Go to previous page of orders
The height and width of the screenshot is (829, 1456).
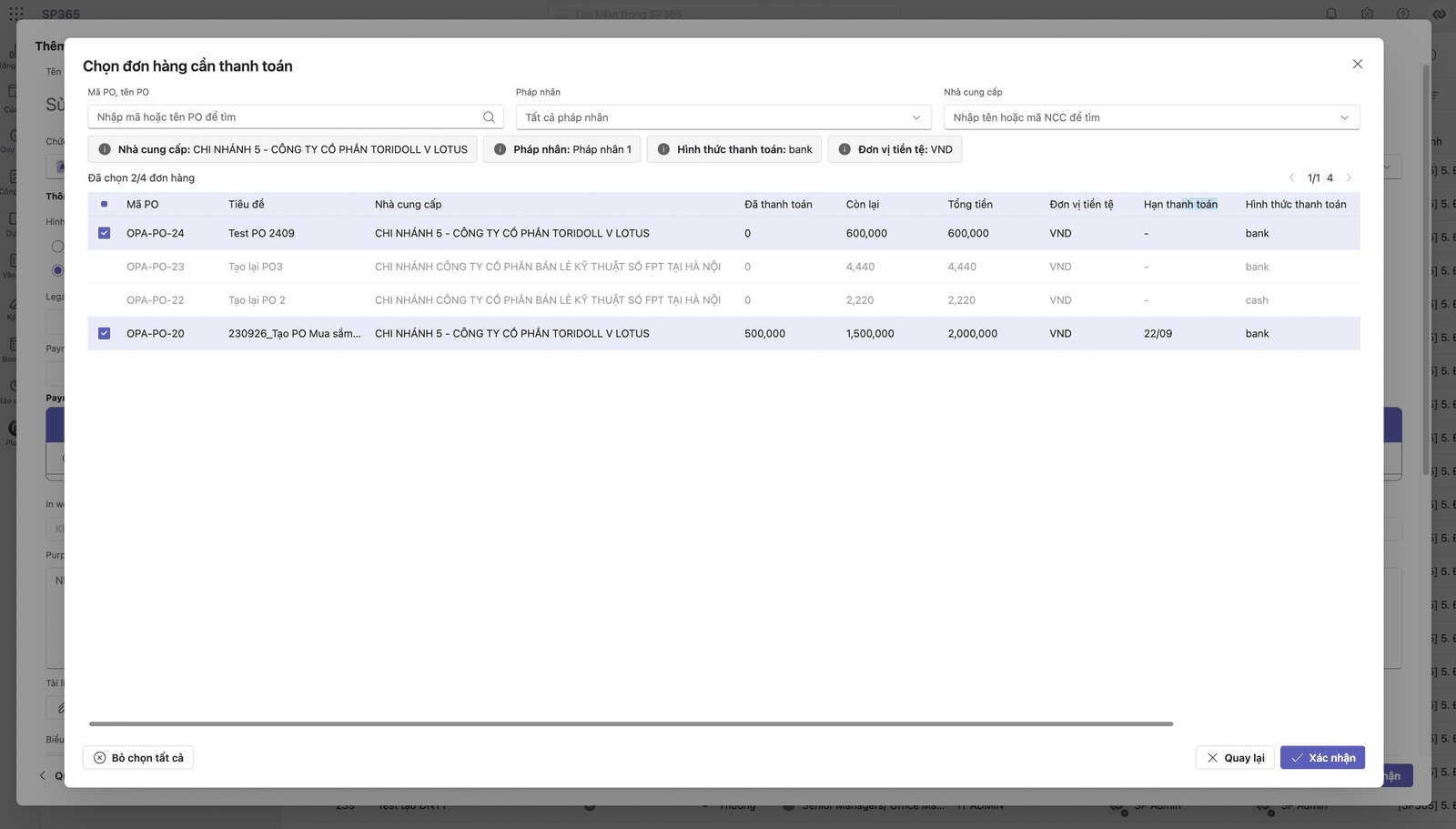[x=1291, y=177]
